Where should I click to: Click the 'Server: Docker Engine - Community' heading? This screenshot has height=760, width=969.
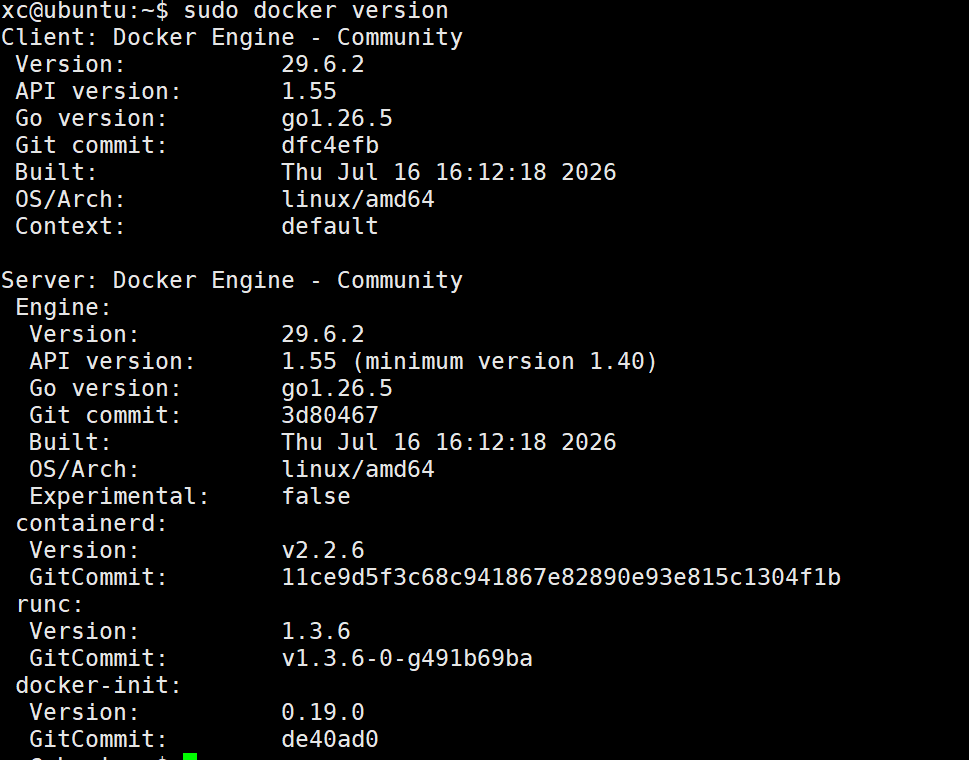[x=232, y=281]
